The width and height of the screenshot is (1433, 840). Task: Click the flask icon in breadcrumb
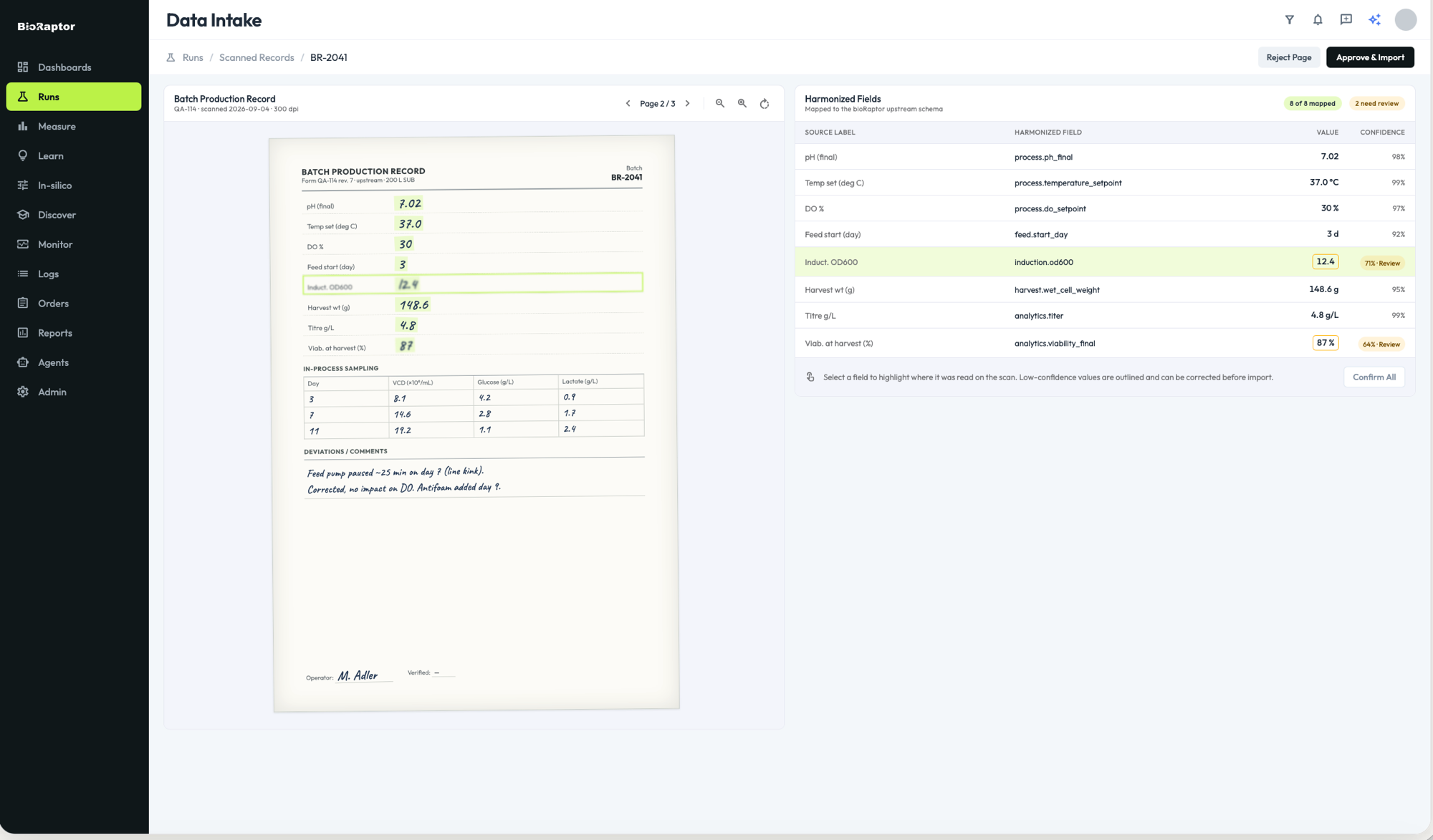(171, 57)
